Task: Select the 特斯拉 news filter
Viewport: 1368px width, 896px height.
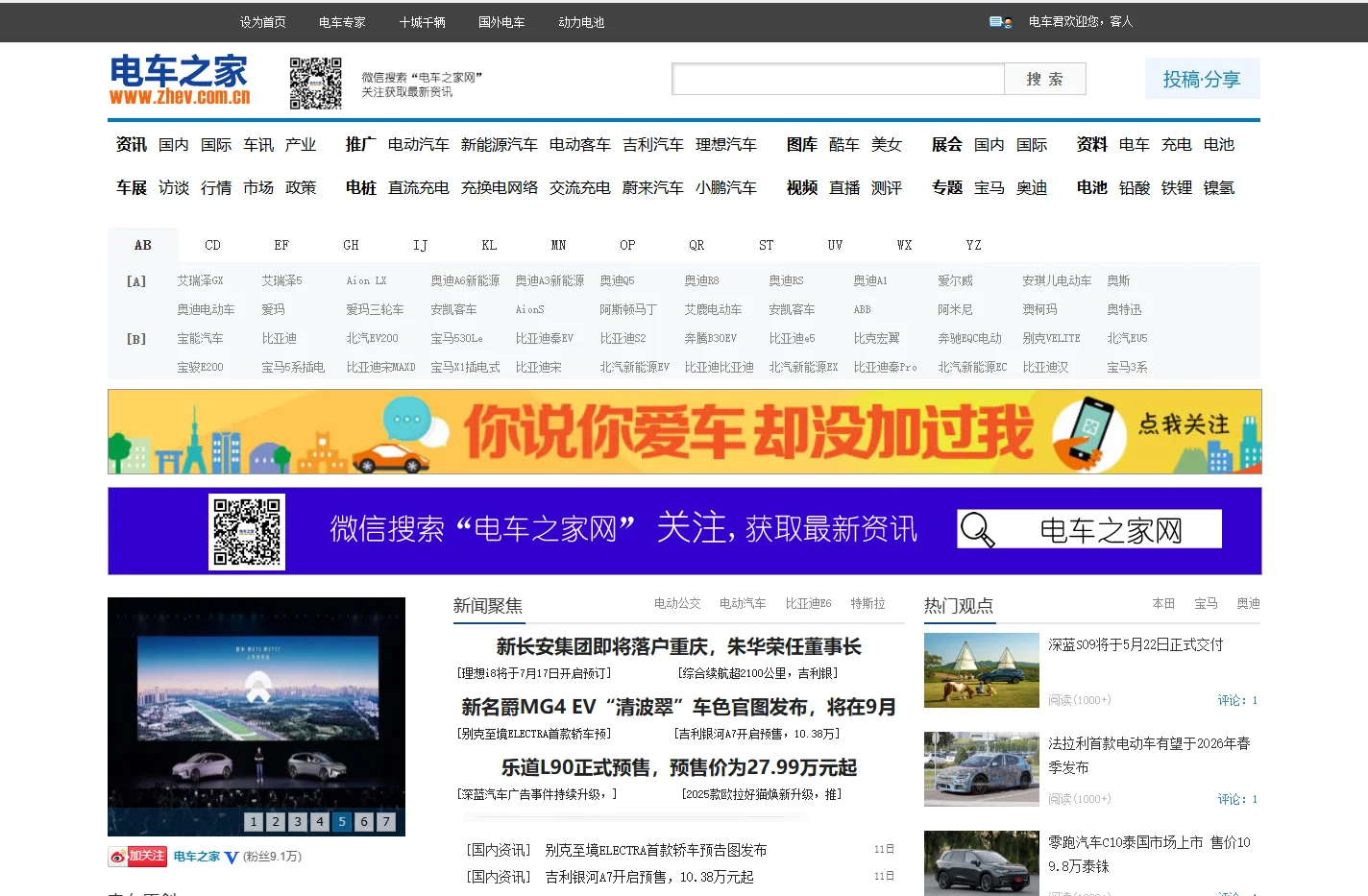Action: [x=867, y=603]
